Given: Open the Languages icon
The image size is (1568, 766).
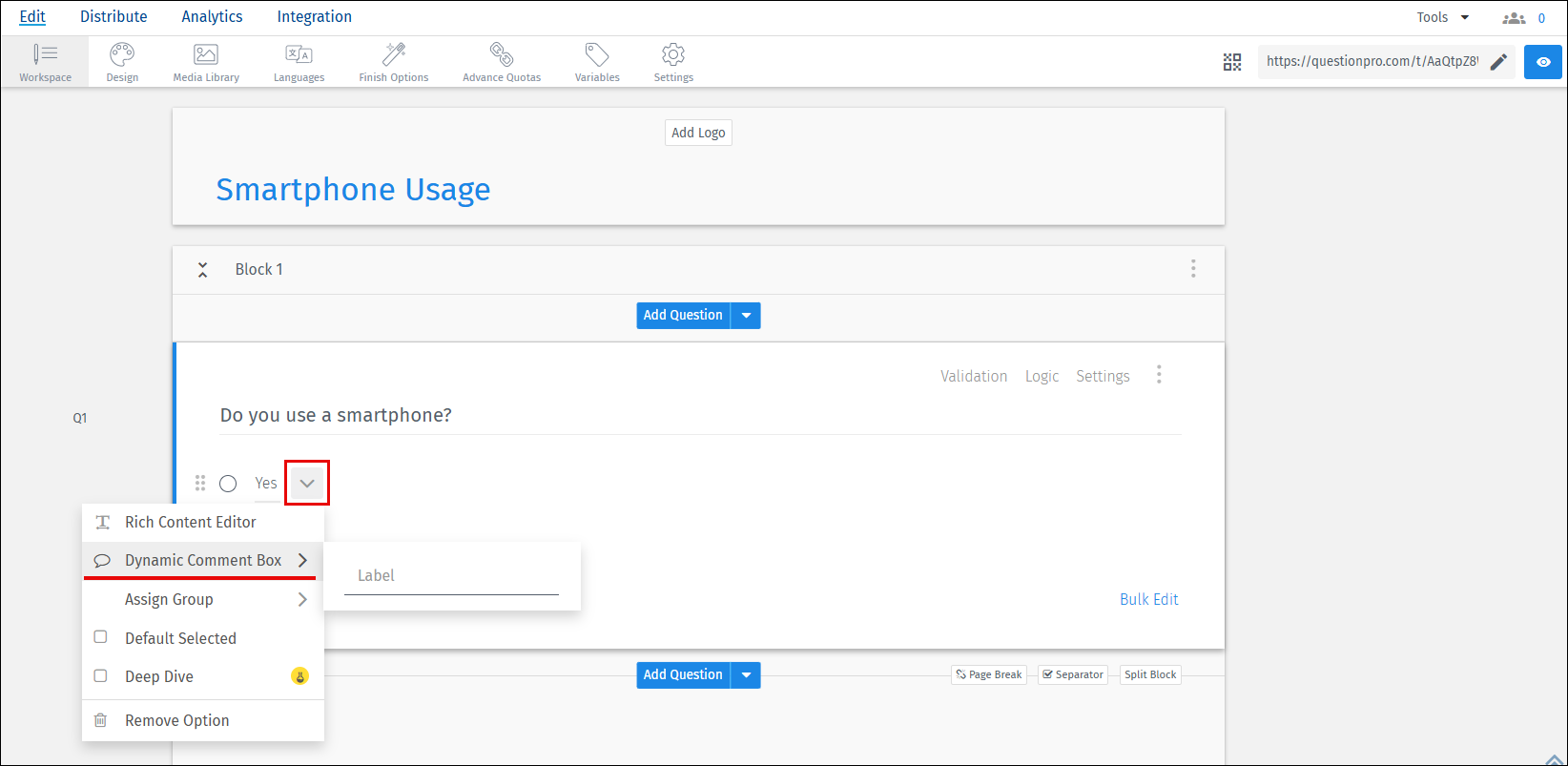Looking at the screenshot, I should pos(299,62).
